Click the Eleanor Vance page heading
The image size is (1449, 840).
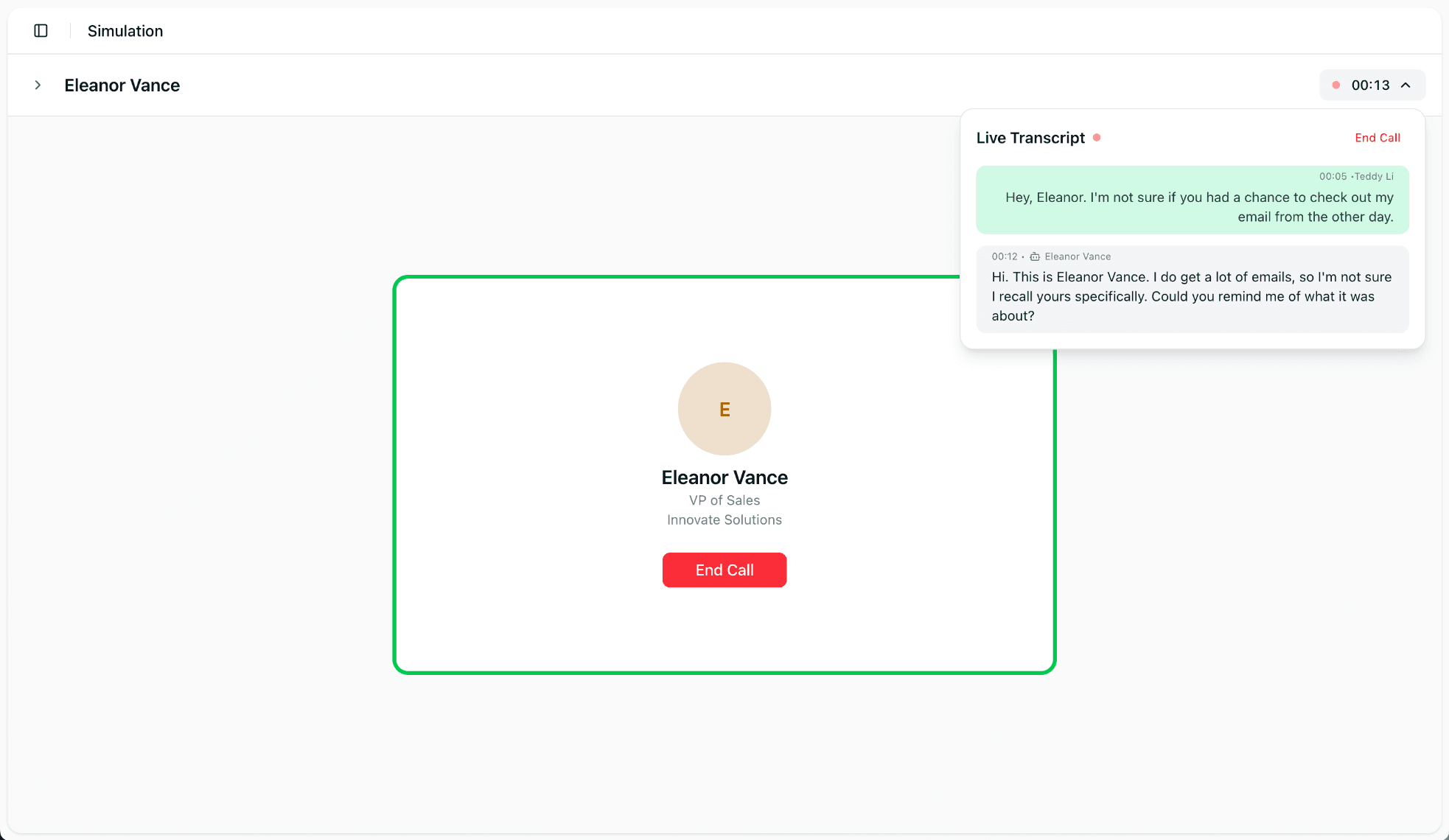tap(122, 85)
